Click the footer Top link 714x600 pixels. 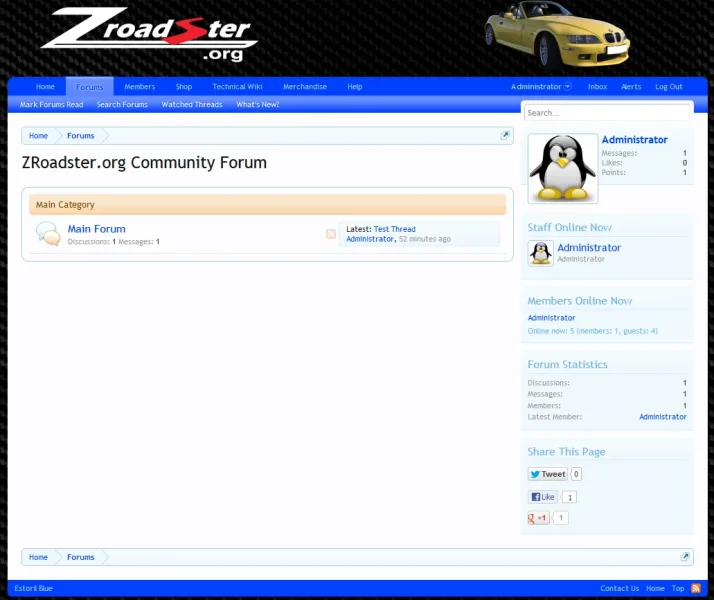click(678, 588)
